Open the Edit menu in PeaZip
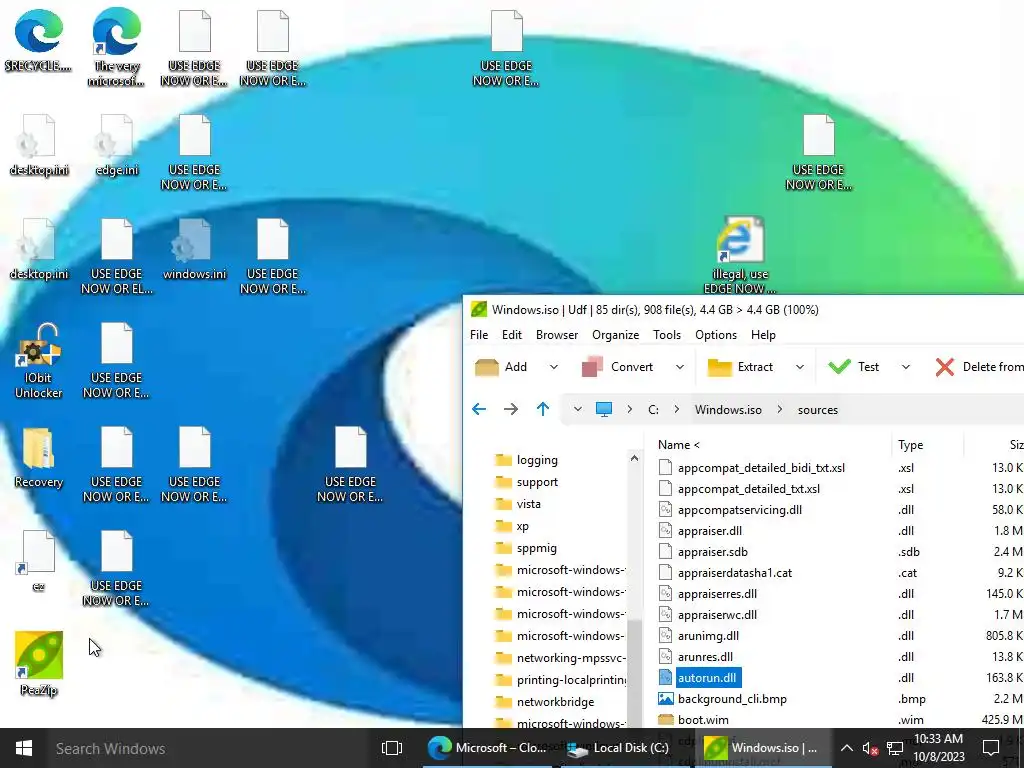 (511, 335)
